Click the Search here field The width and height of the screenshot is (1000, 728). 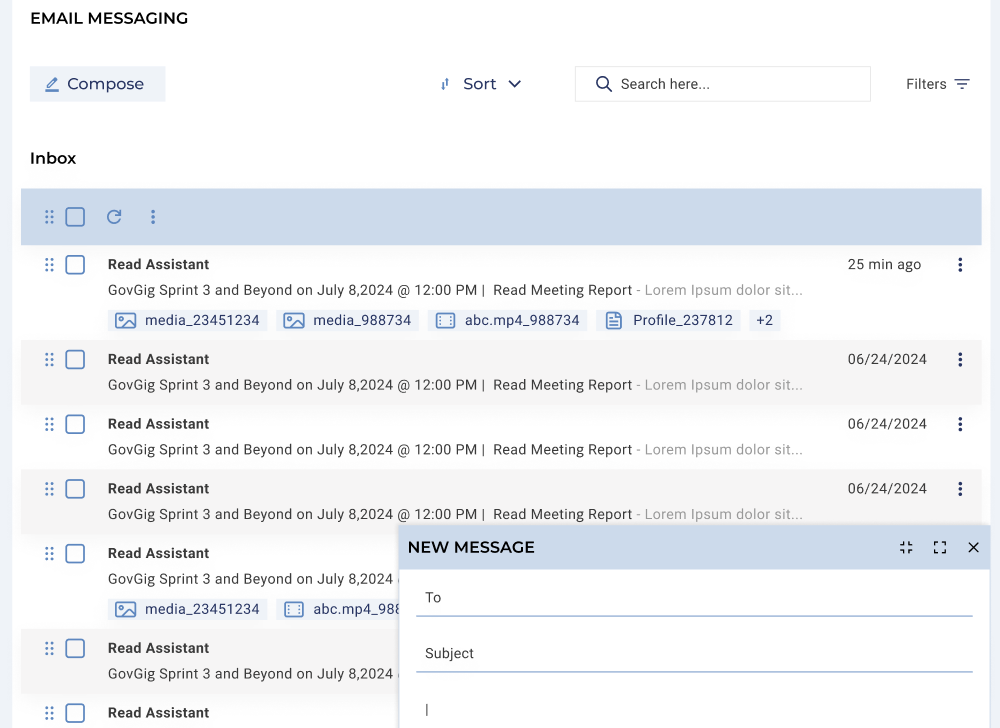735,84
